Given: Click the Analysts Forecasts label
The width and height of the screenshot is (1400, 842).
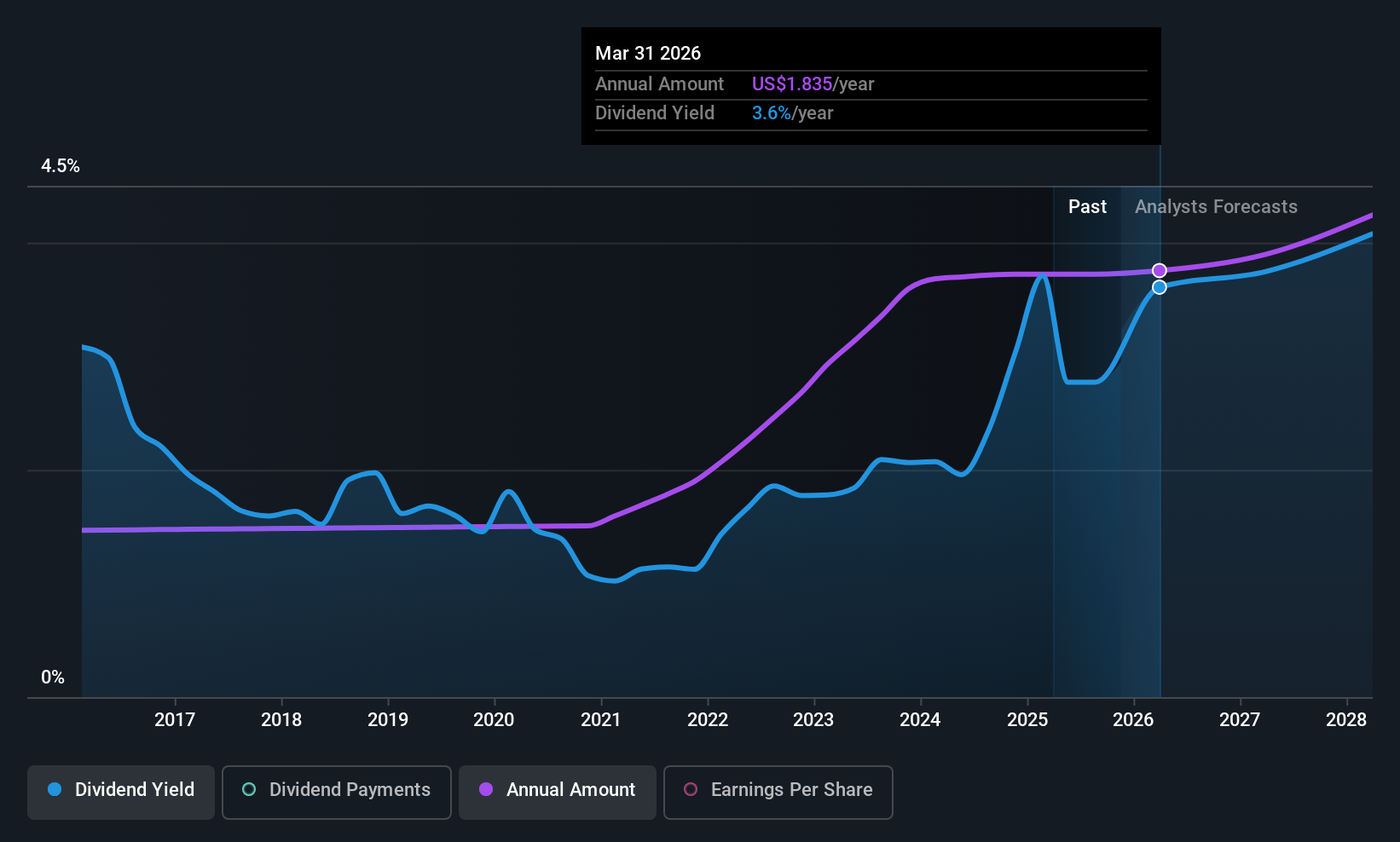Looking at the screenshot, I should pyautogui.click(x=1216, y=207).
